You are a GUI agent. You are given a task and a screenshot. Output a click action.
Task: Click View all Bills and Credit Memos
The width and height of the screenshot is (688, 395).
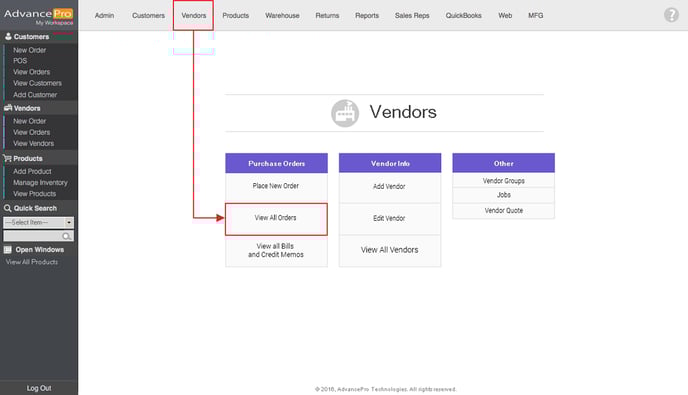click(x=276, y=251)
